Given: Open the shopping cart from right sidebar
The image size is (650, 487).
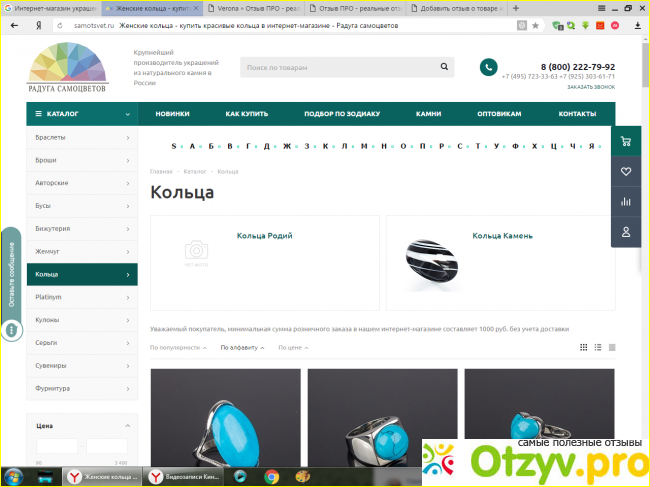Looking at the screenshot, I should point(626,141).
